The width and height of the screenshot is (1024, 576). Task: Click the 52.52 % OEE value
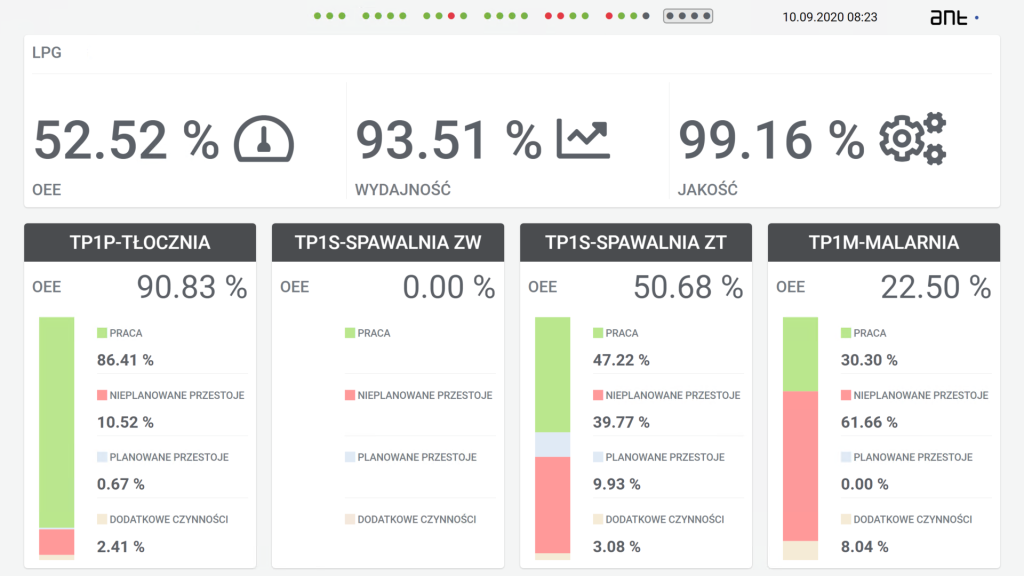point(126,140)
